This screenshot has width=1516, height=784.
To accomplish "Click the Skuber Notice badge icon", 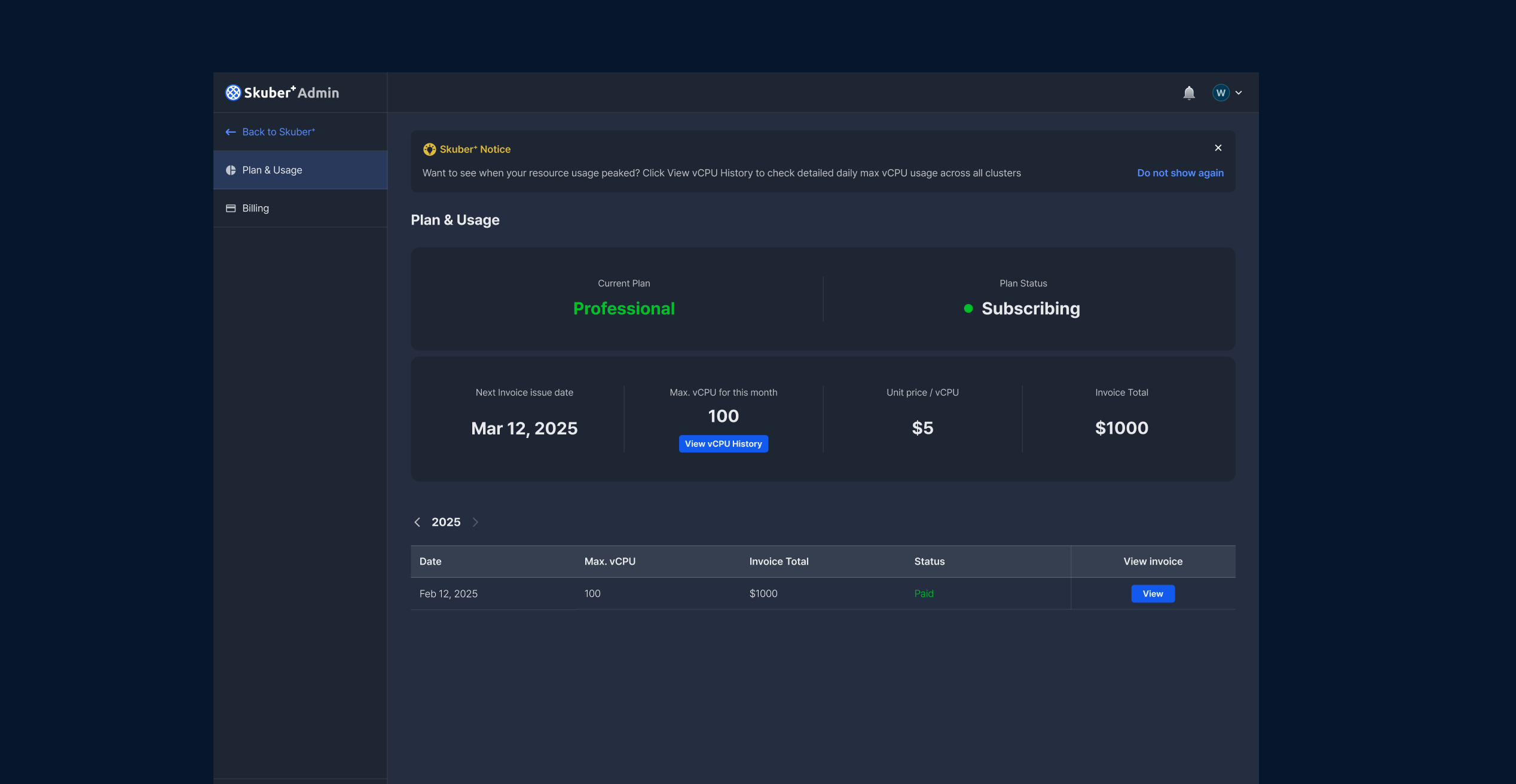I will coord(429,149).
